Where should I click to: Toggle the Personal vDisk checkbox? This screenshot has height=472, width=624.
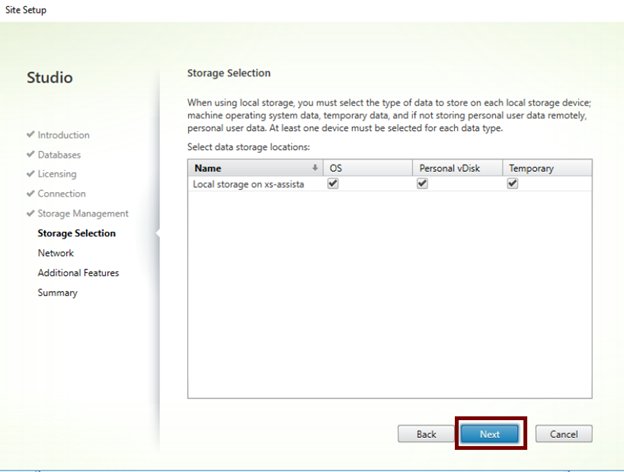[x=422, y=183]
